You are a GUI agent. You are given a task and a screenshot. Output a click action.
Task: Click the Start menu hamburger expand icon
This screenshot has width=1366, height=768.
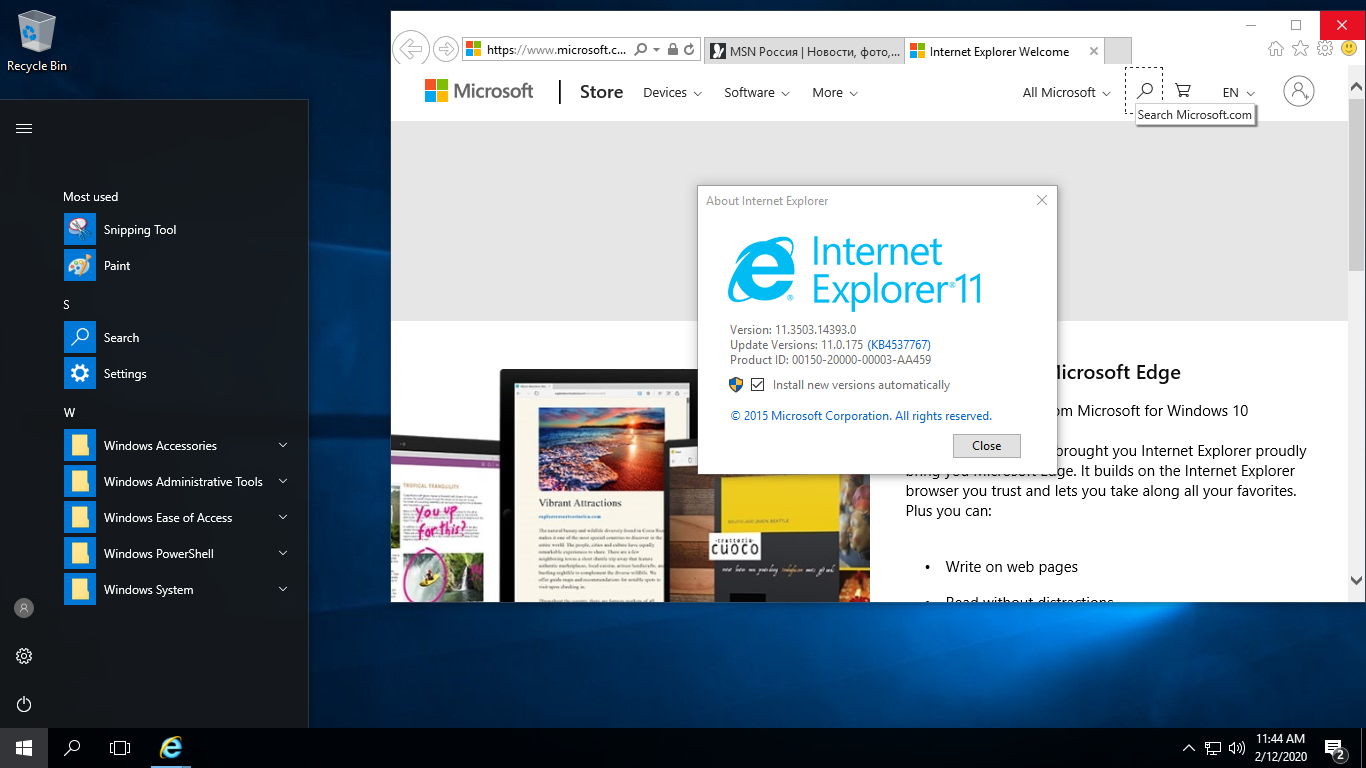tap(24, 128)
